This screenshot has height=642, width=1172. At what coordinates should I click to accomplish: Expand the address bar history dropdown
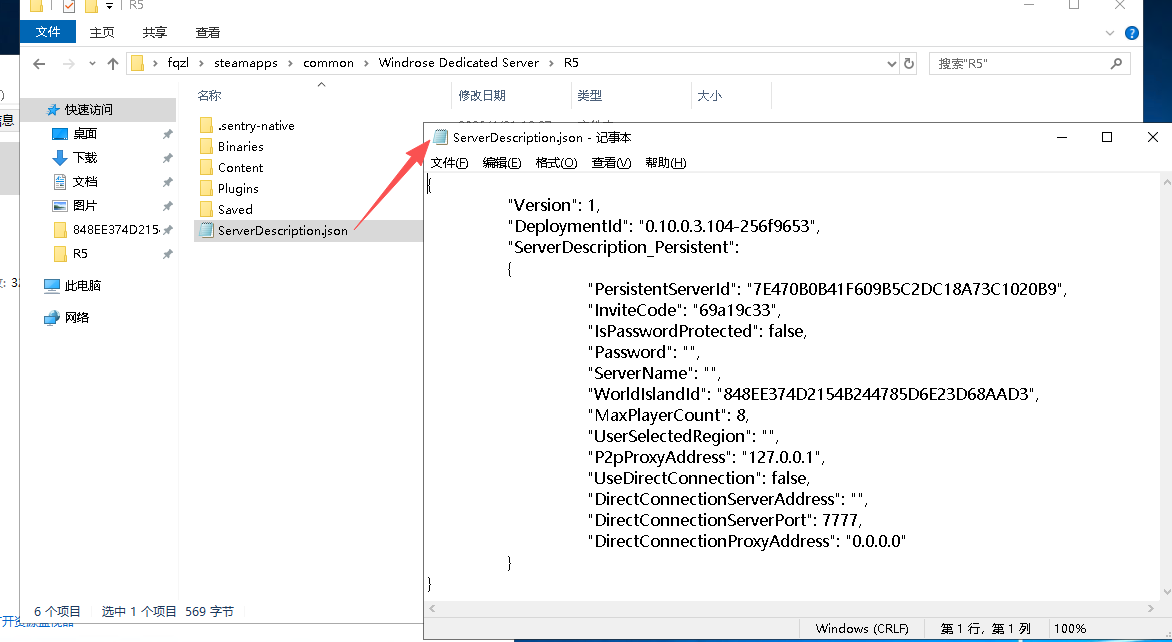tap(892, 63)
